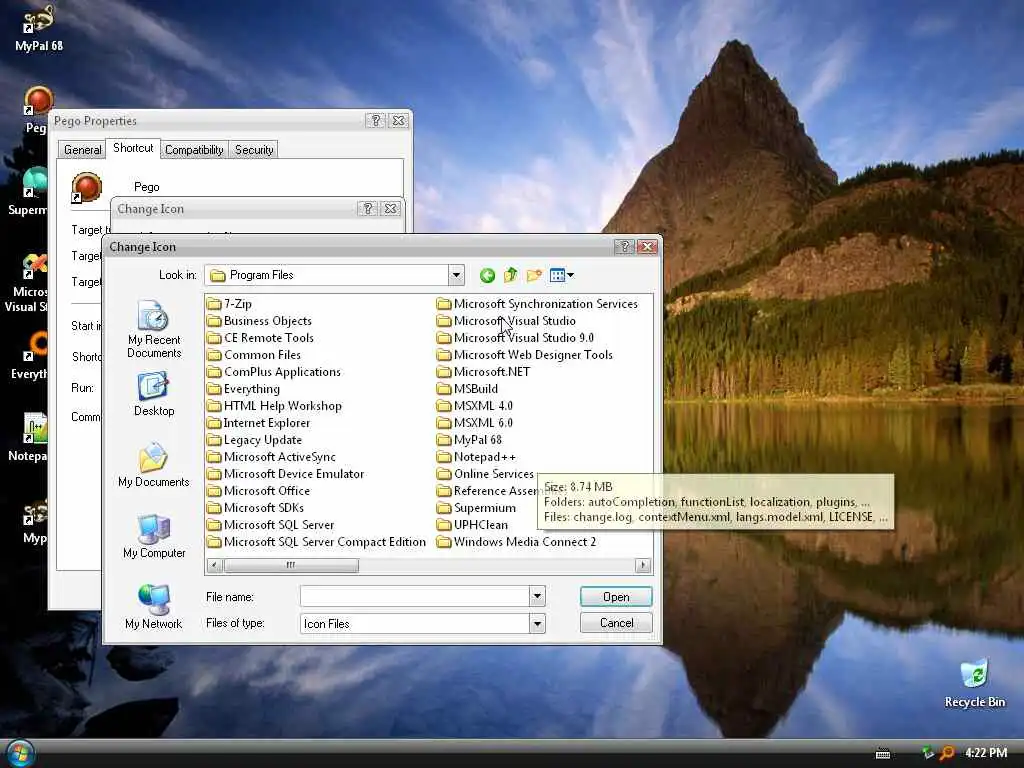The height and width of the screenshot is (768, 1024).
Task: Switch to Shortcut tab in Pego Properties
Action: coord(133,148)
